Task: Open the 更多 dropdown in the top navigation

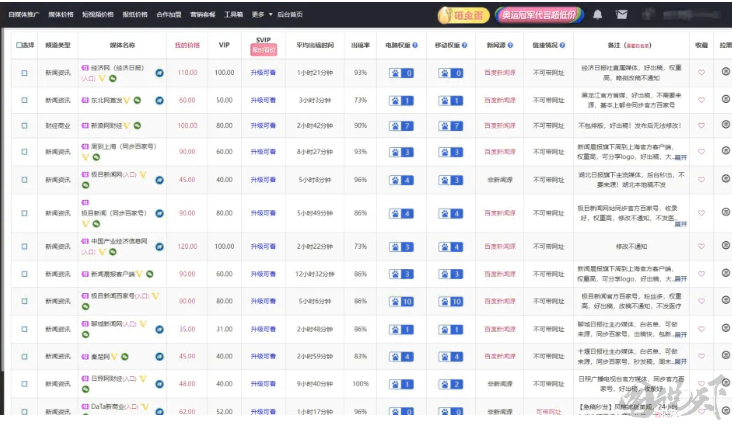Action: 261,14
